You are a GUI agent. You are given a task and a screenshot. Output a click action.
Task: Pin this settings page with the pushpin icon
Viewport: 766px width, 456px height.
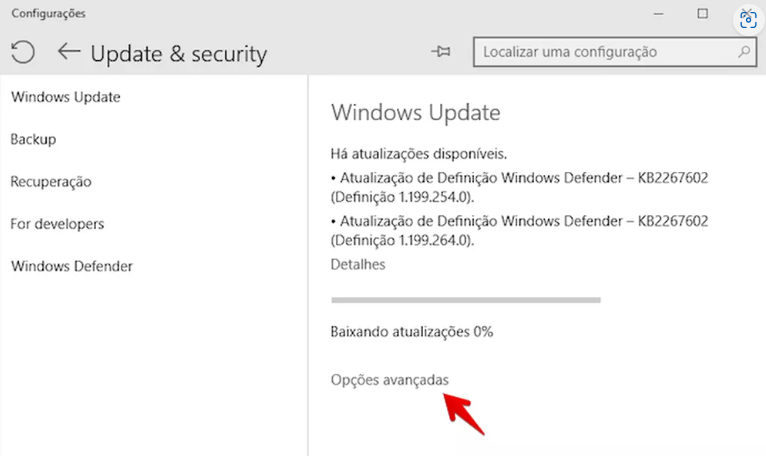coord(441,51)
